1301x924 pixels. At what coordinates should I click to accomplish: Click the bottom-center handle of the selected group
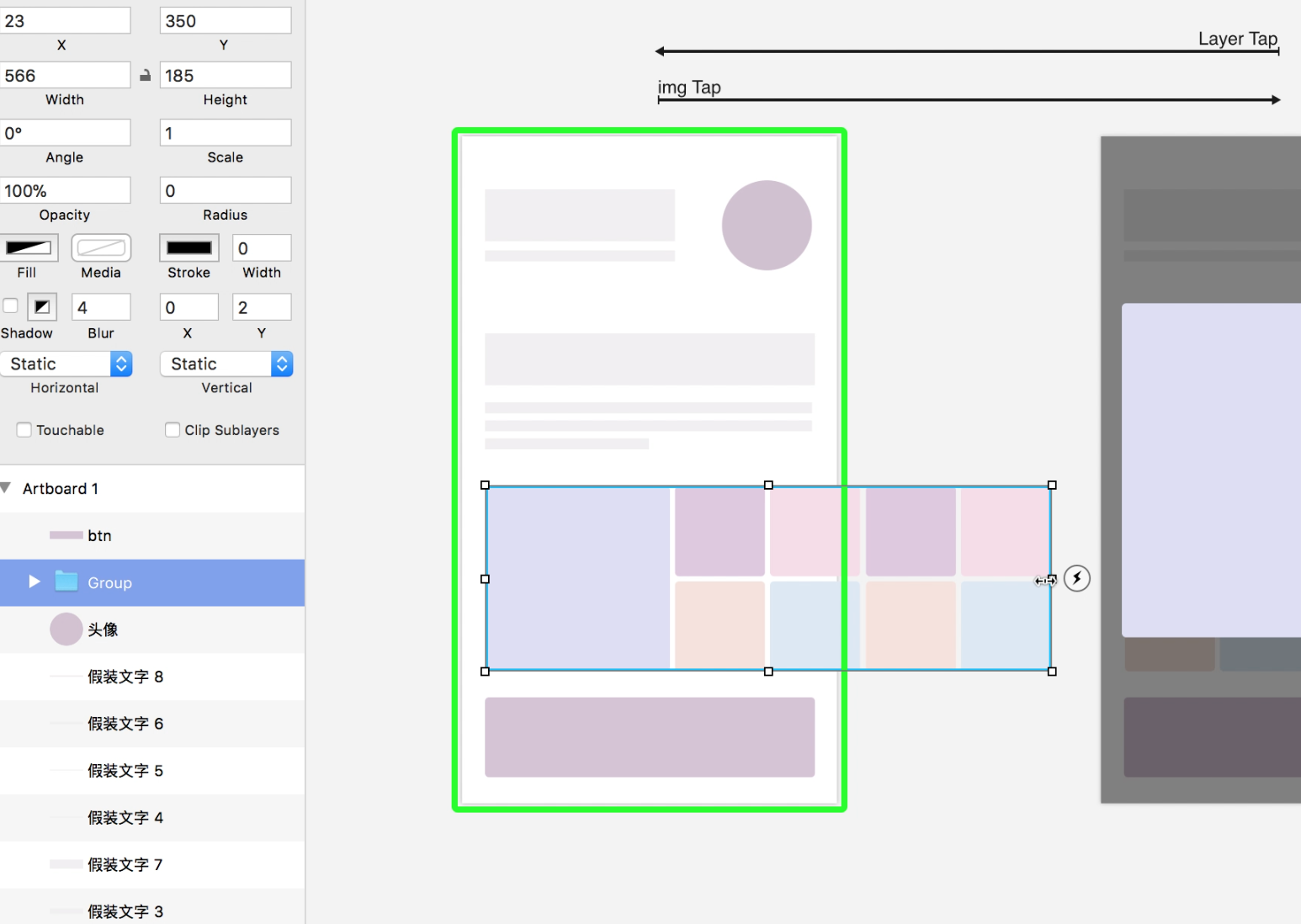click(x=768, y=672)
